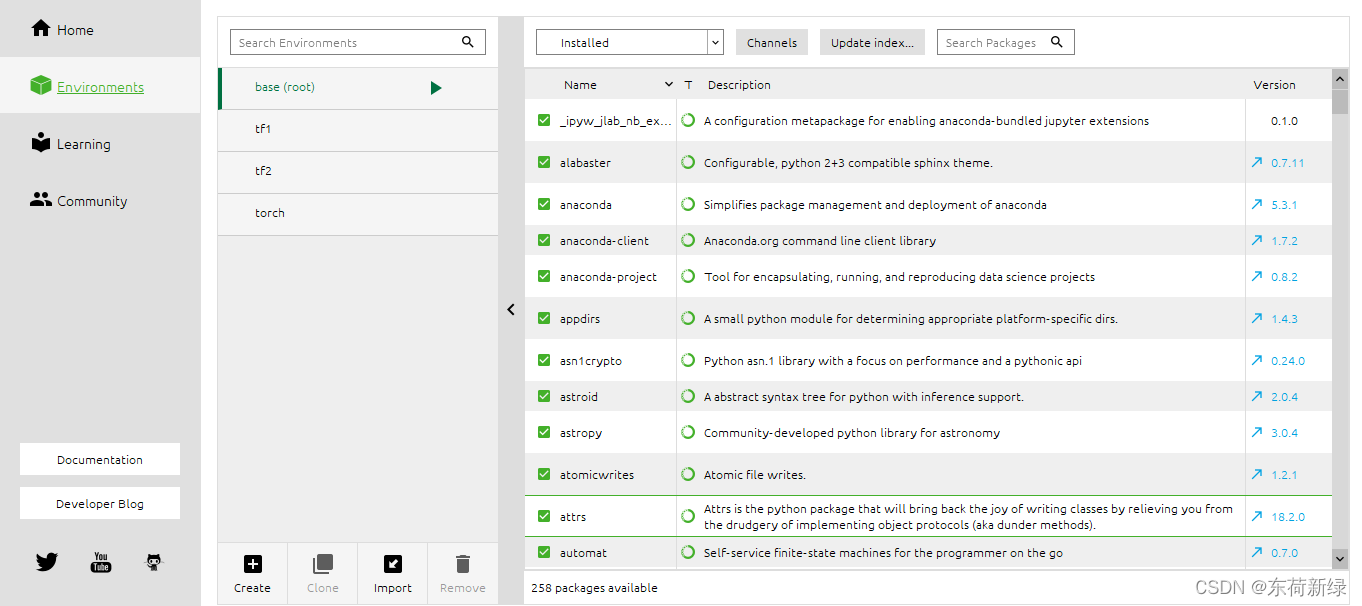Click the Clone environment icon
Screen dimensions: 1362x606
coord(322,564)
